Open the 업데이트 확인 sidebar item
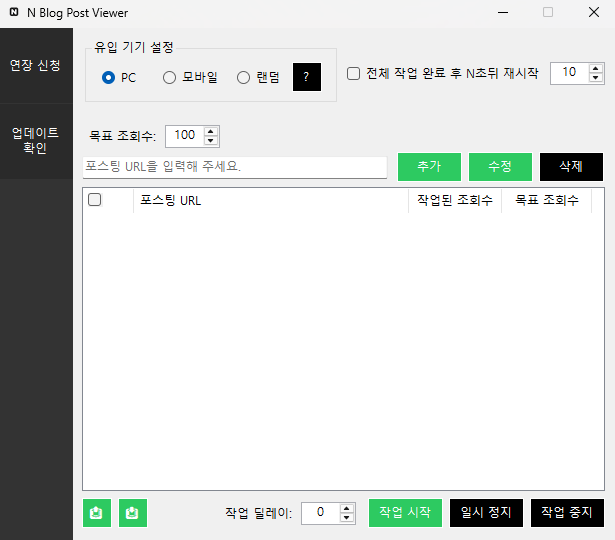Viewport: 615px width, 540px height. (36, 141)
